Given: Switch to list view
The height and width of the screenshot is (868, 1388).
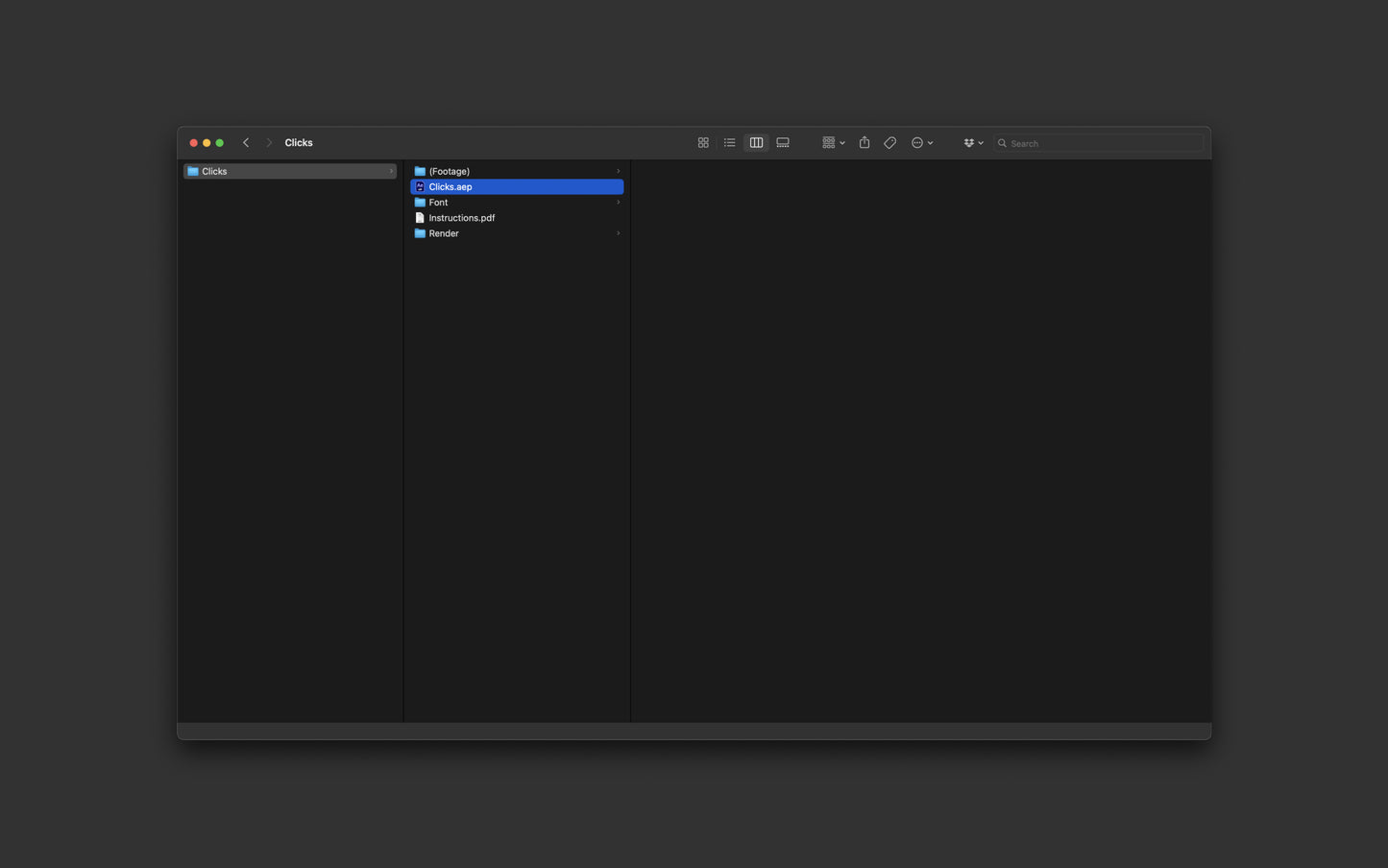Looking at the screenshot, I should (x=730, y=143).
